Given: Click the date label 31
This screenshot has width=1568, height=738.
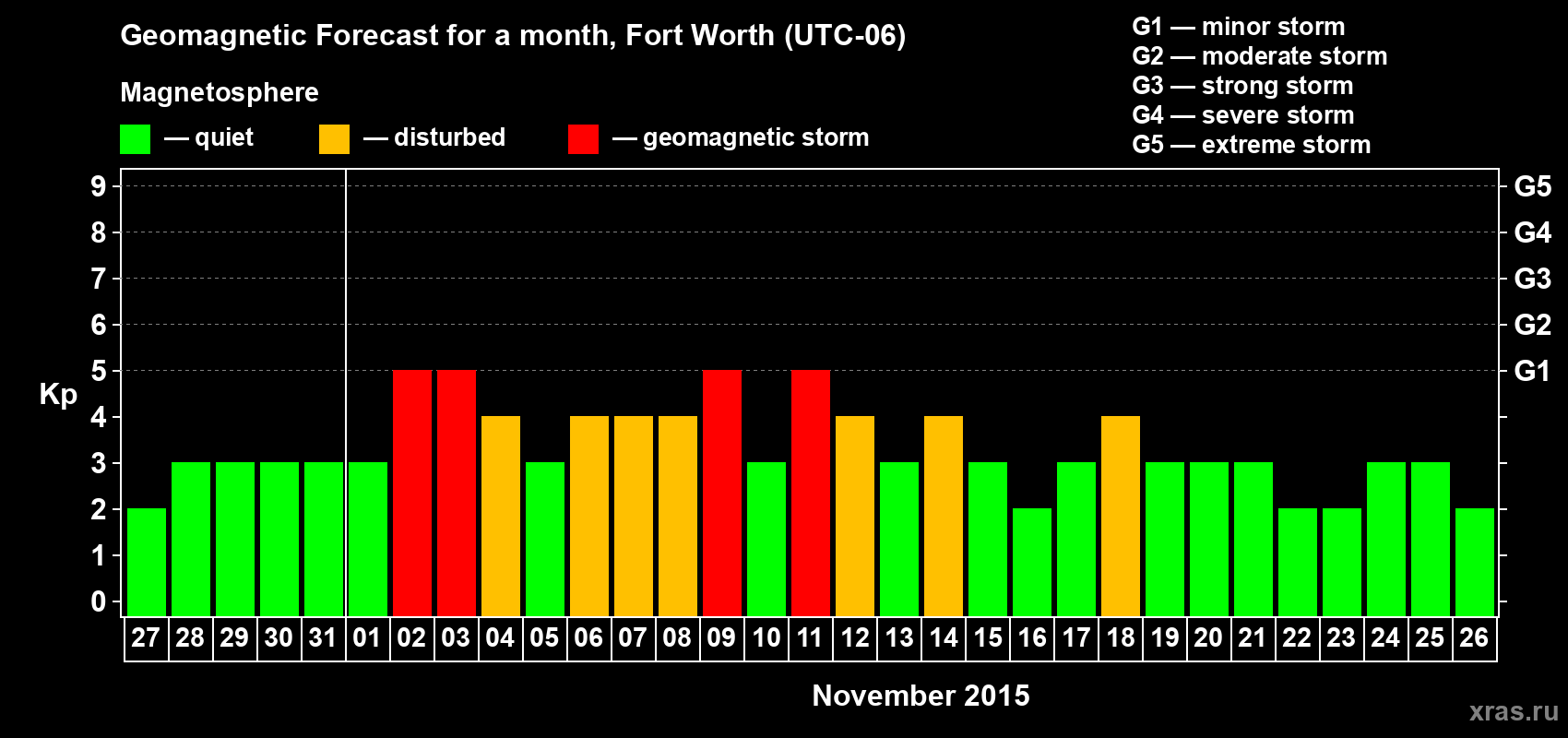Looking at the screenshot, I should [x=323, y=638].
